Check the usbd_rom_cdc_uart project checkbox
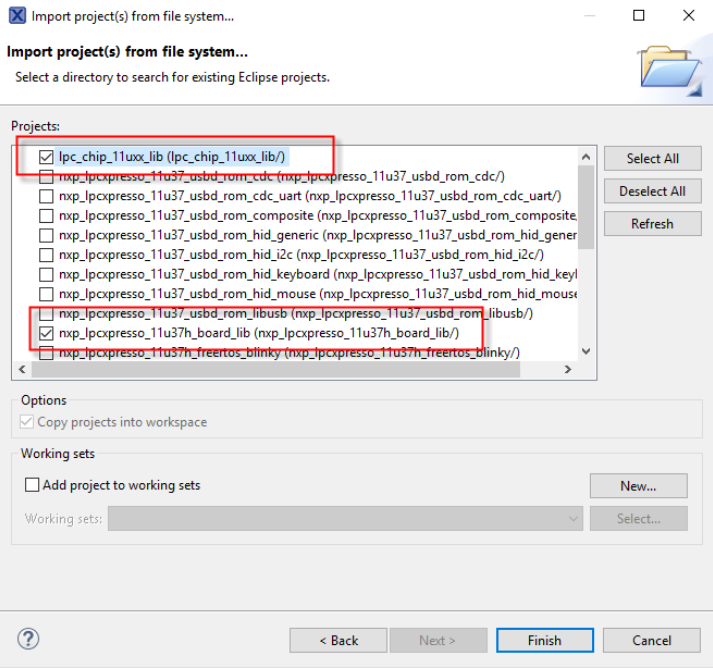Viewport: 713px width, 668px height. (x=46, y=196)
